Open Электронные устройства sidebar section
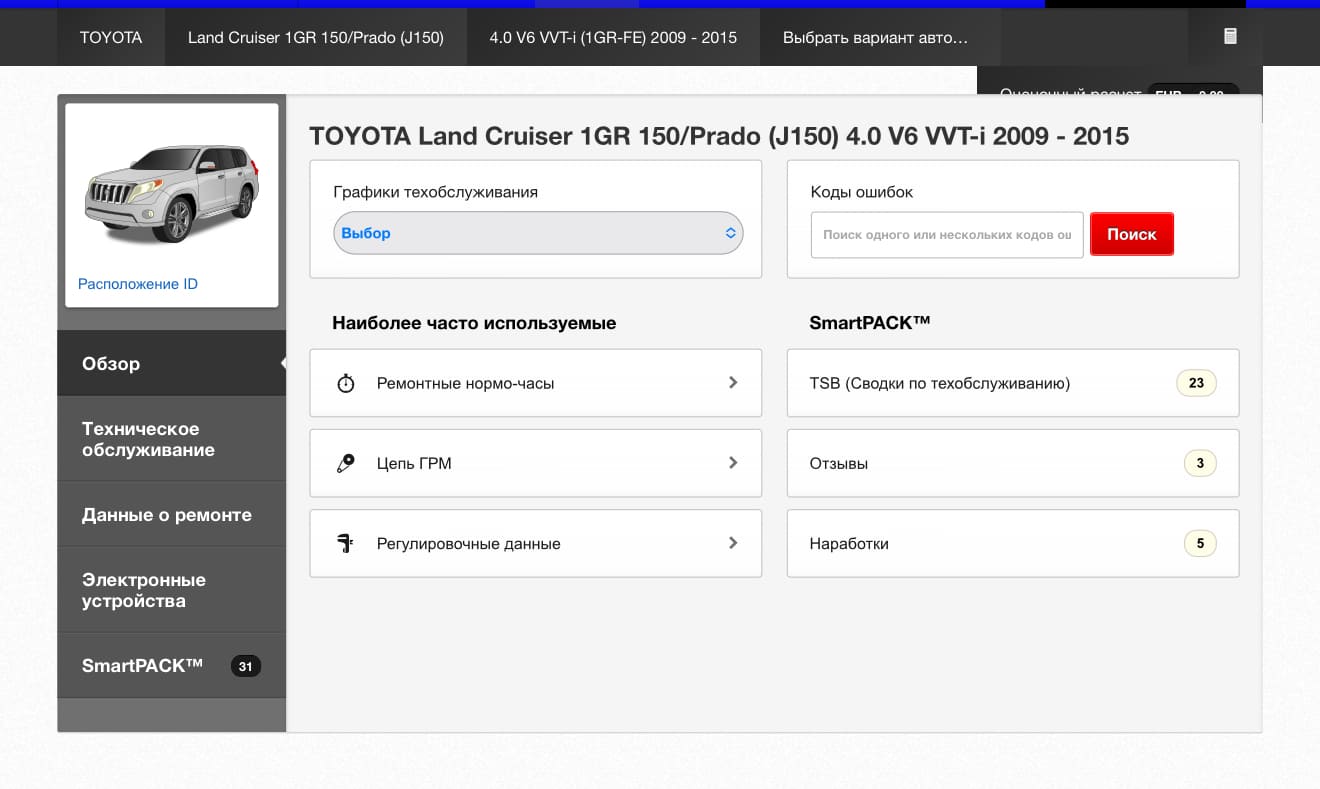Viewport: 1320px width, 789px height. pyautogui.click(x=172, y=590)
